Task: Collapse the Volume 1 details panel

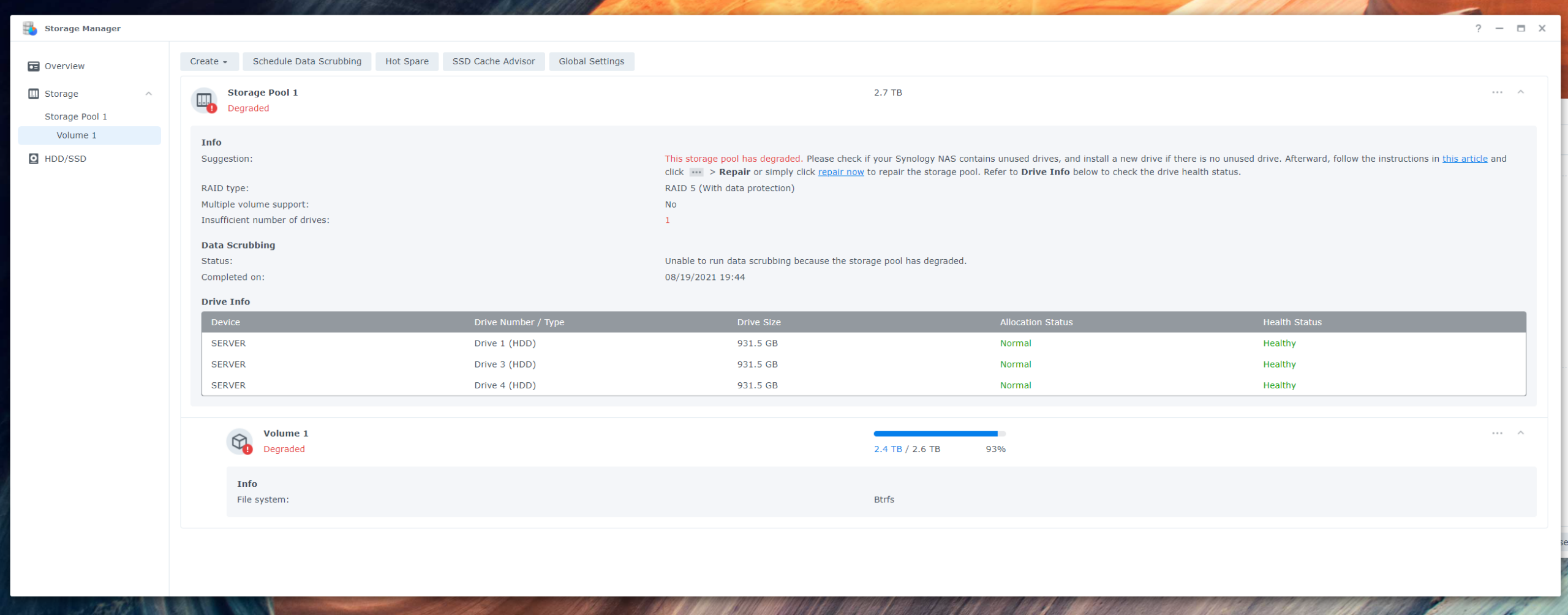Action: [1520, 433]
